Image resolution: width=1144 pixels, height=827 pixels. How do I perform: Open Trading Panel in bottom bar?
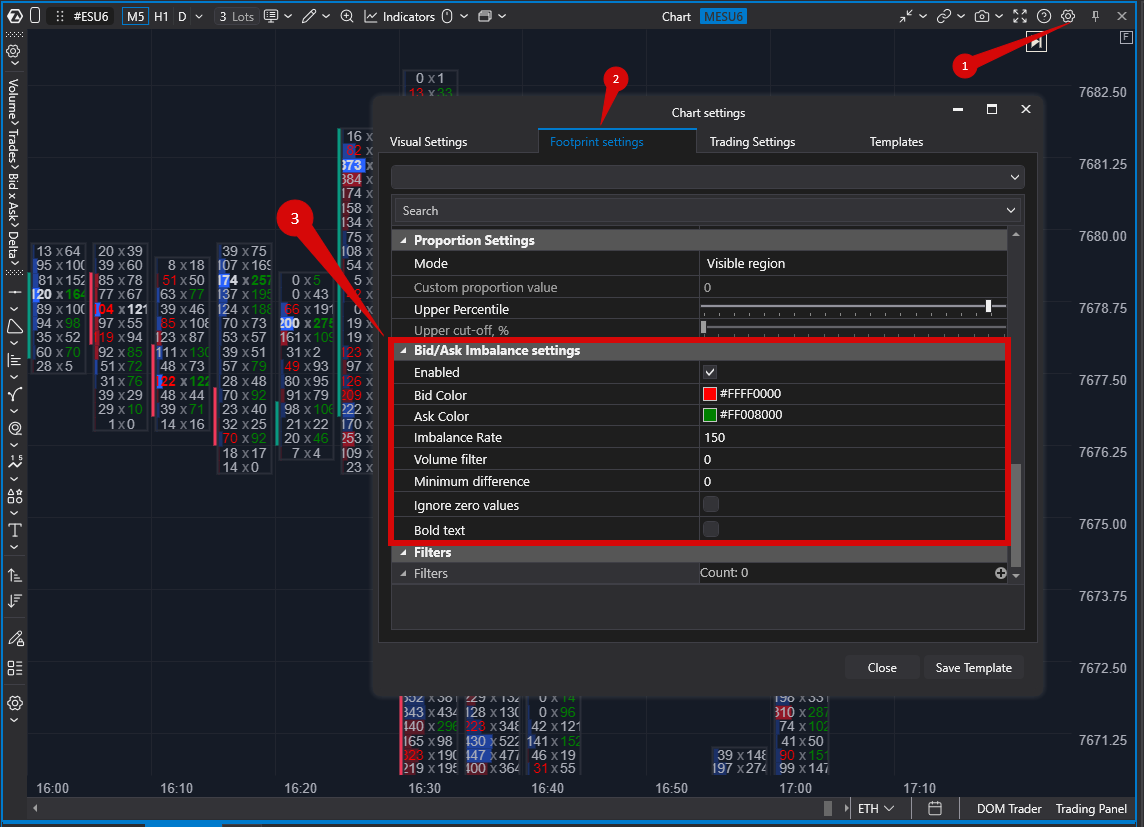tap(1091, 808)
